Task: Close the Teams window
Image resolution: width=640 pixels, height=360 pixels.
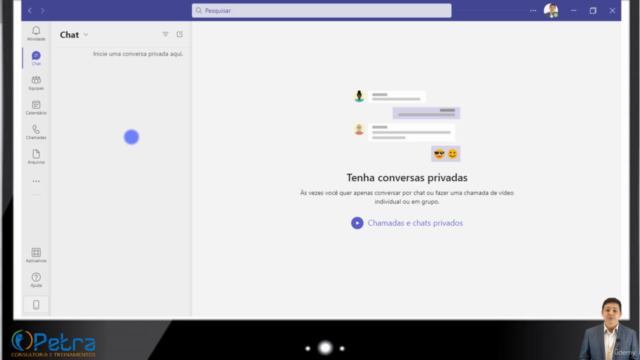Action: point(612,11)
